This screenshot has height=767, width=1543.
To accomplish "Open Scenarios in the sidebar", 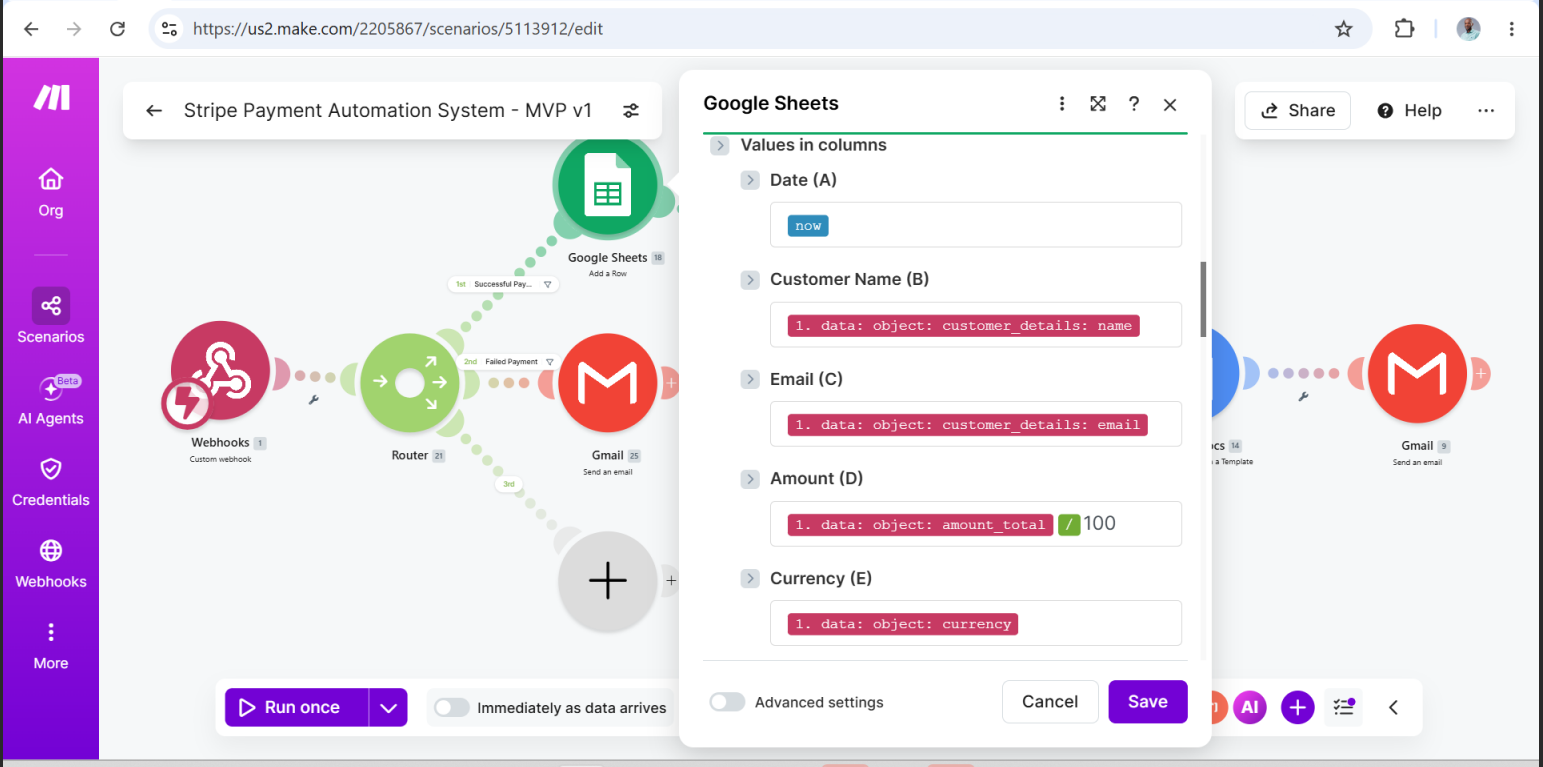I will [x=51, y=316].
